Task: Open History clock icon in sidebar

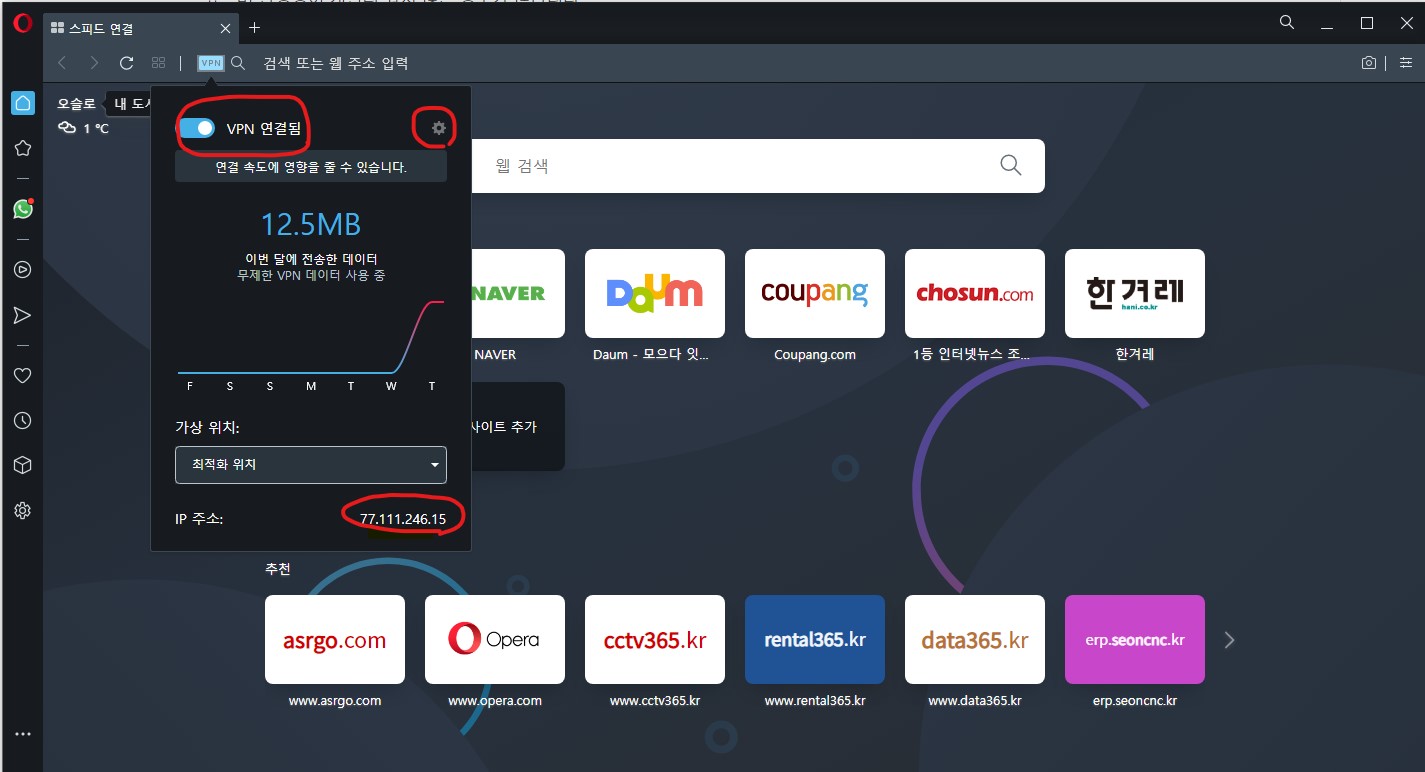Action: 22,421
